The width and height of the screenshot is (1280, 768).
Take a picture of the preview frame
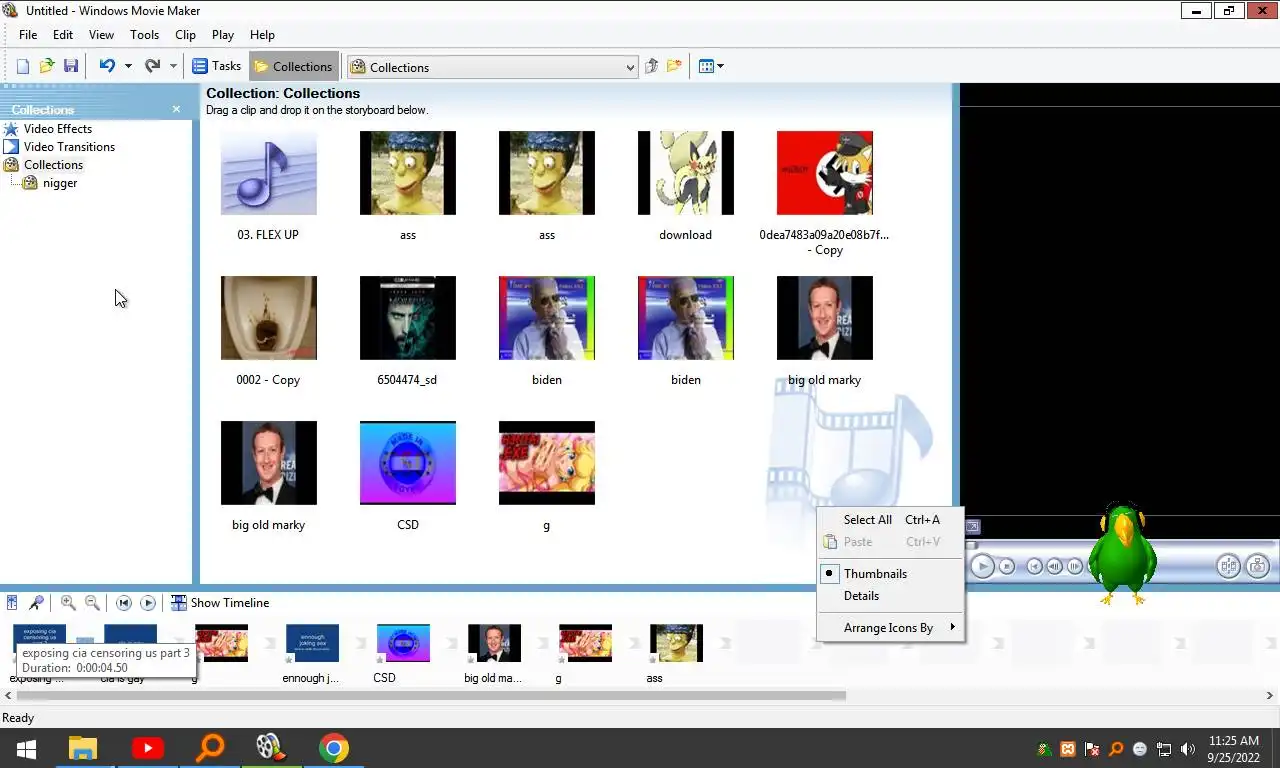point(1258,566)
